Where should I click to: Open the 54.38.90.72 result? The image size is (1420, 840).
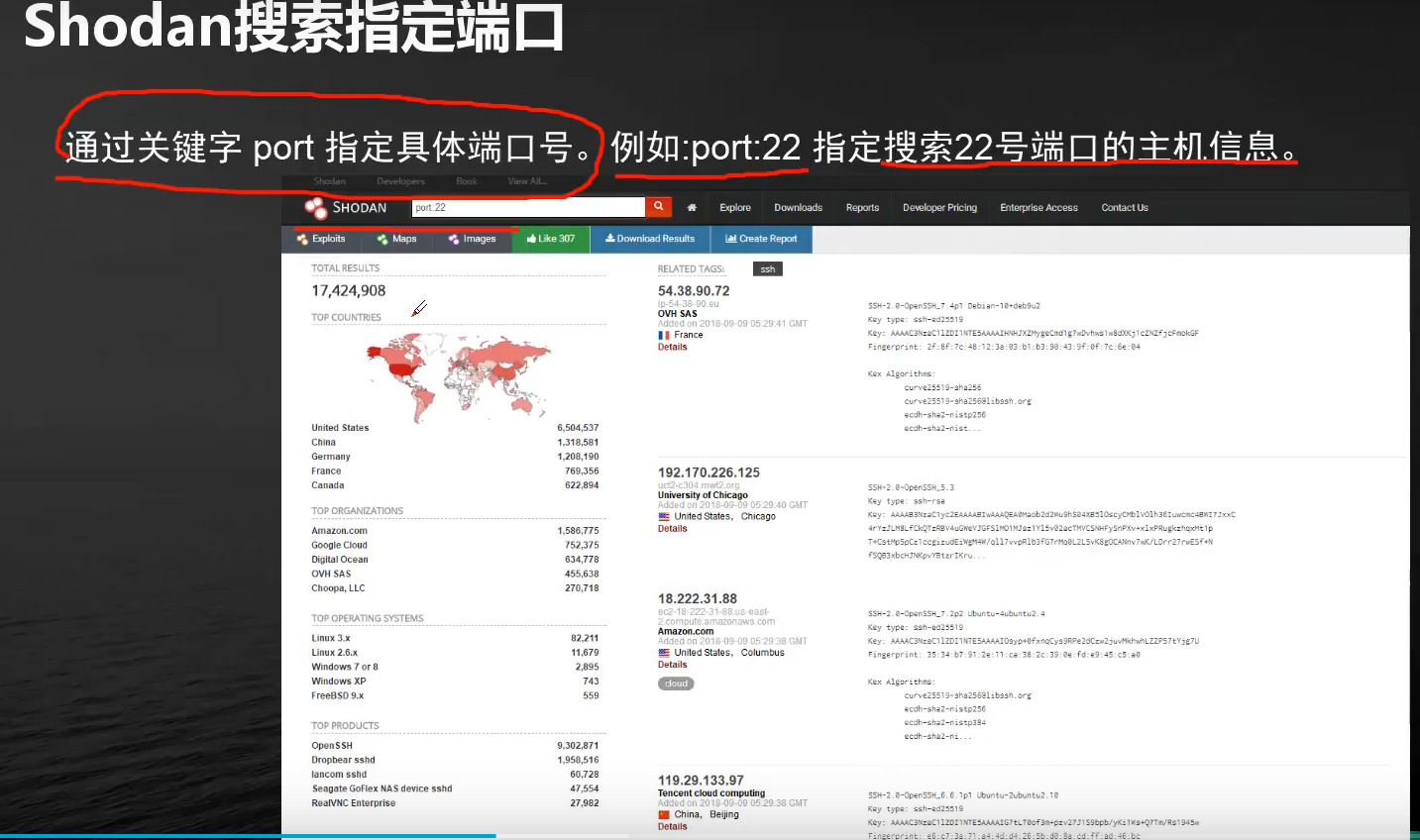click(x=694, y=291)
